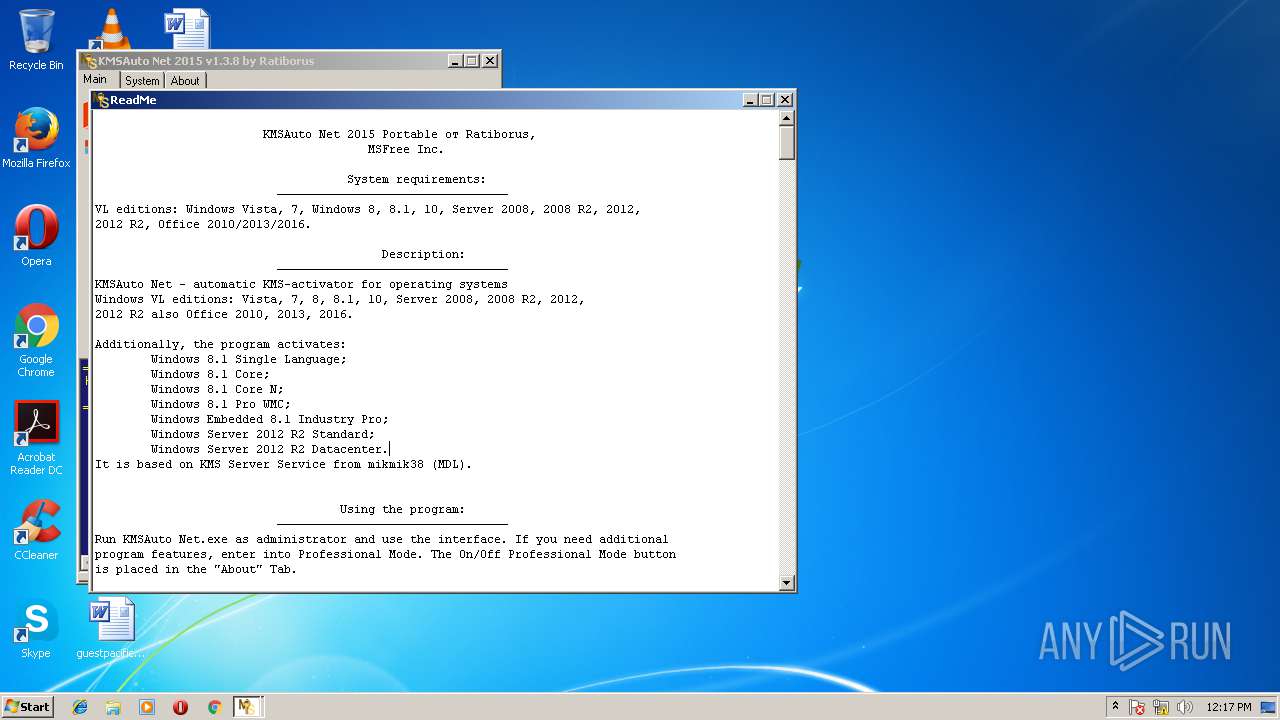Close the KMSAuto Net 2015 window

pos(490,61)
